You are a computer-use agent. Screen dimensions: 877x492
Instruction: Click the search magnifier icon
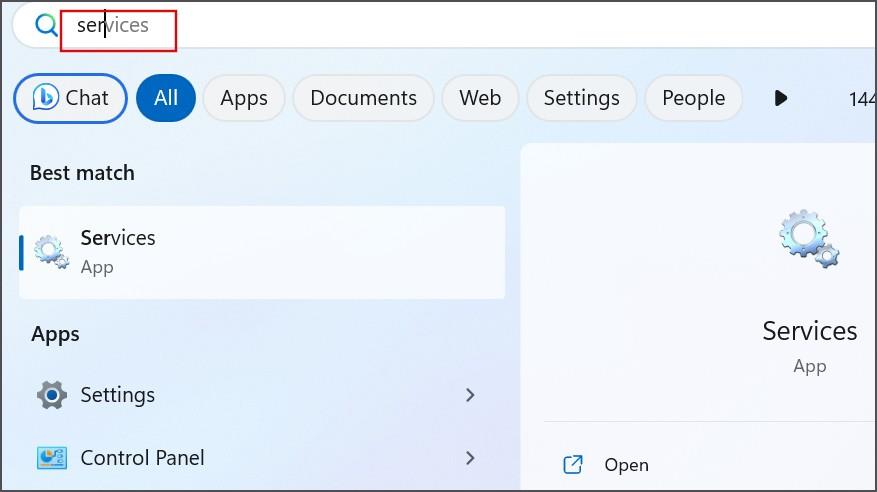46,25
